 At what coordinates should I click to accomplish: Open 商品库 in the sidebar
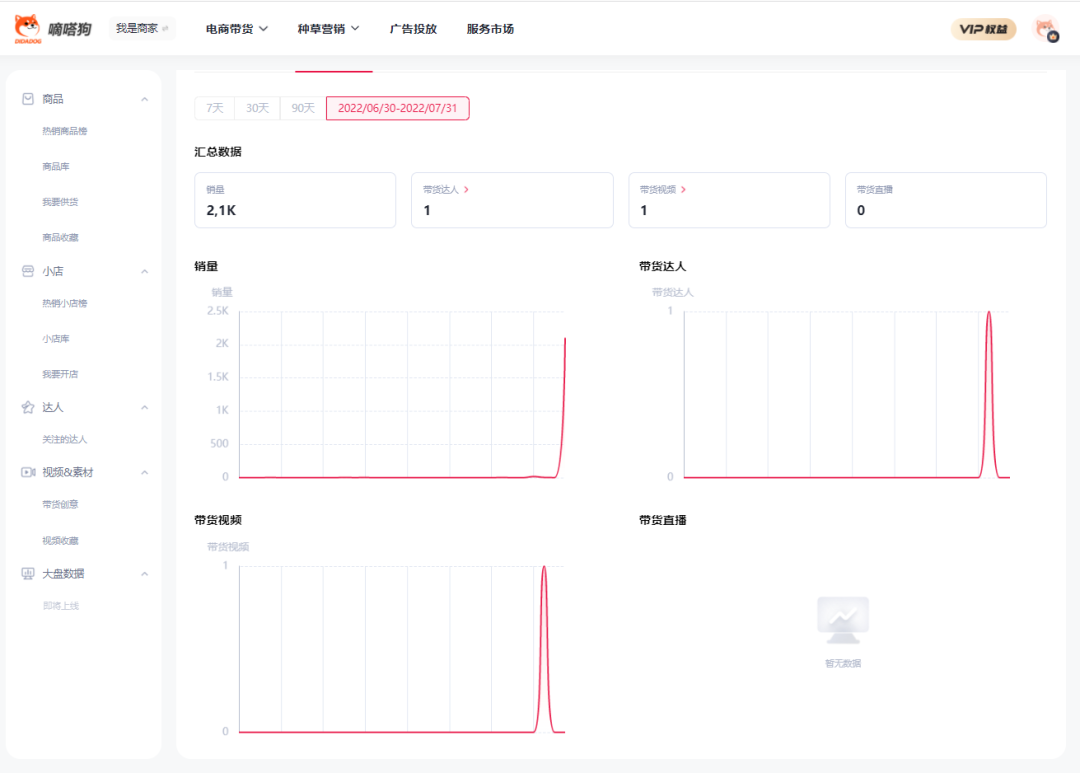pyautogui.click(x=56, y=167)
